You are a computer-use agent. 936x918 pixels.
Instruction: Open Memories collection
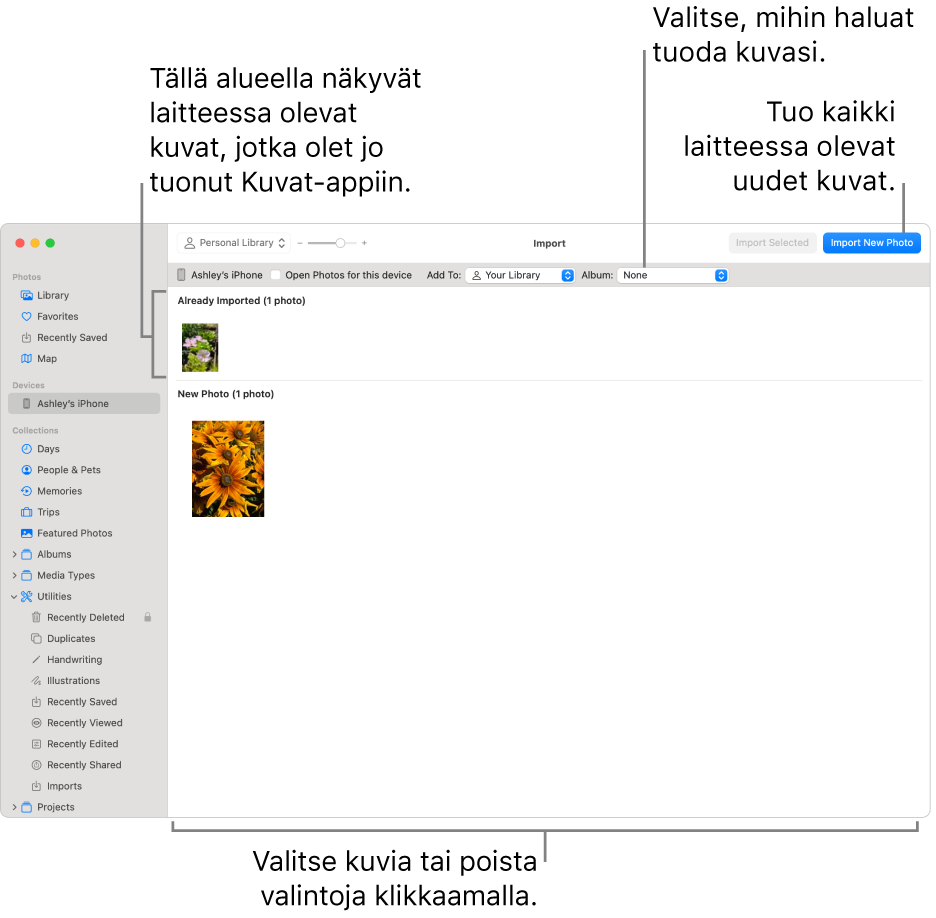[x=84, y=493]
